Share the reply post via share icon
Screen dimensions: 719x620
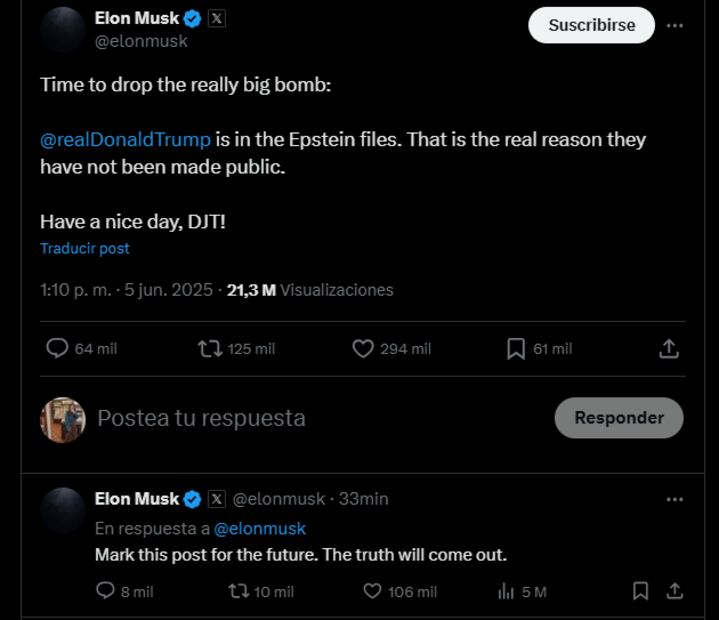point(675,591)
